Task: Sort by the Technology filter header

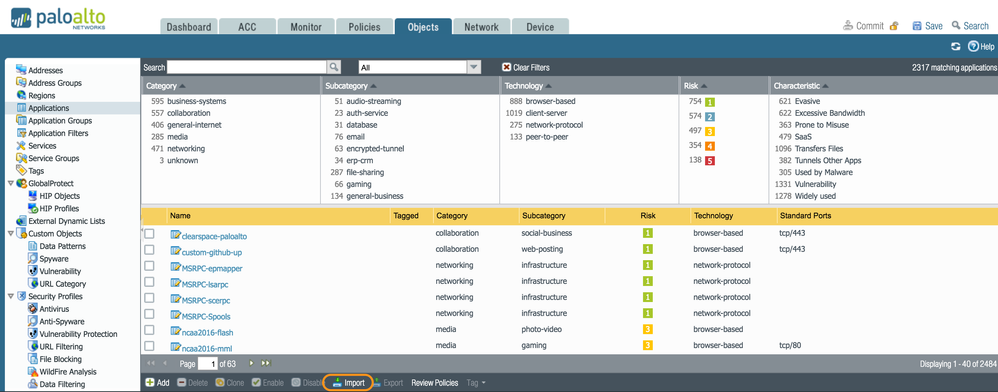Action: tap(528, 86)
